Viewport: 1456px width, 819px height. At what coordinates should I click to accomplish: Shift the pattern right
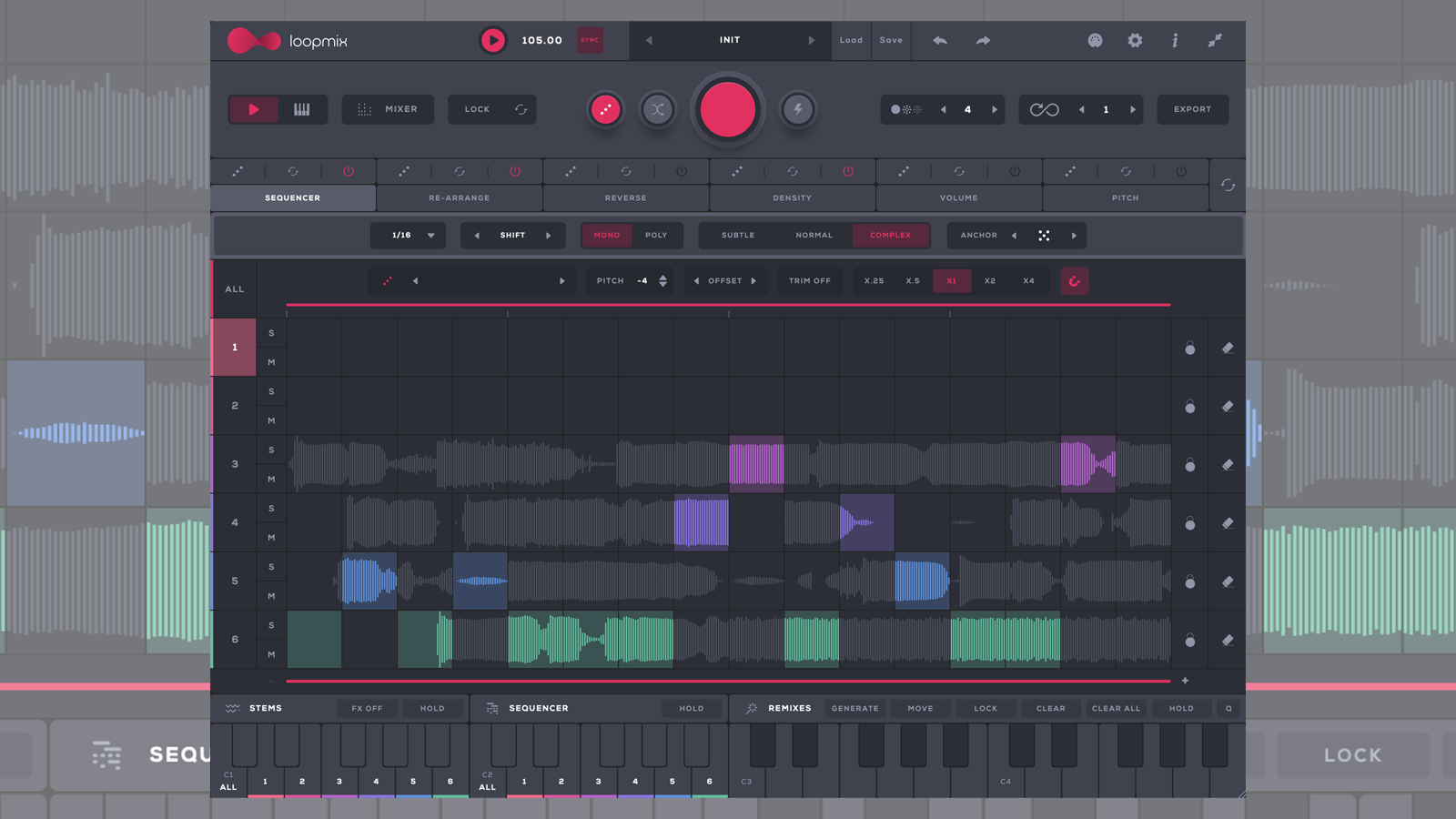pos(549,235)
